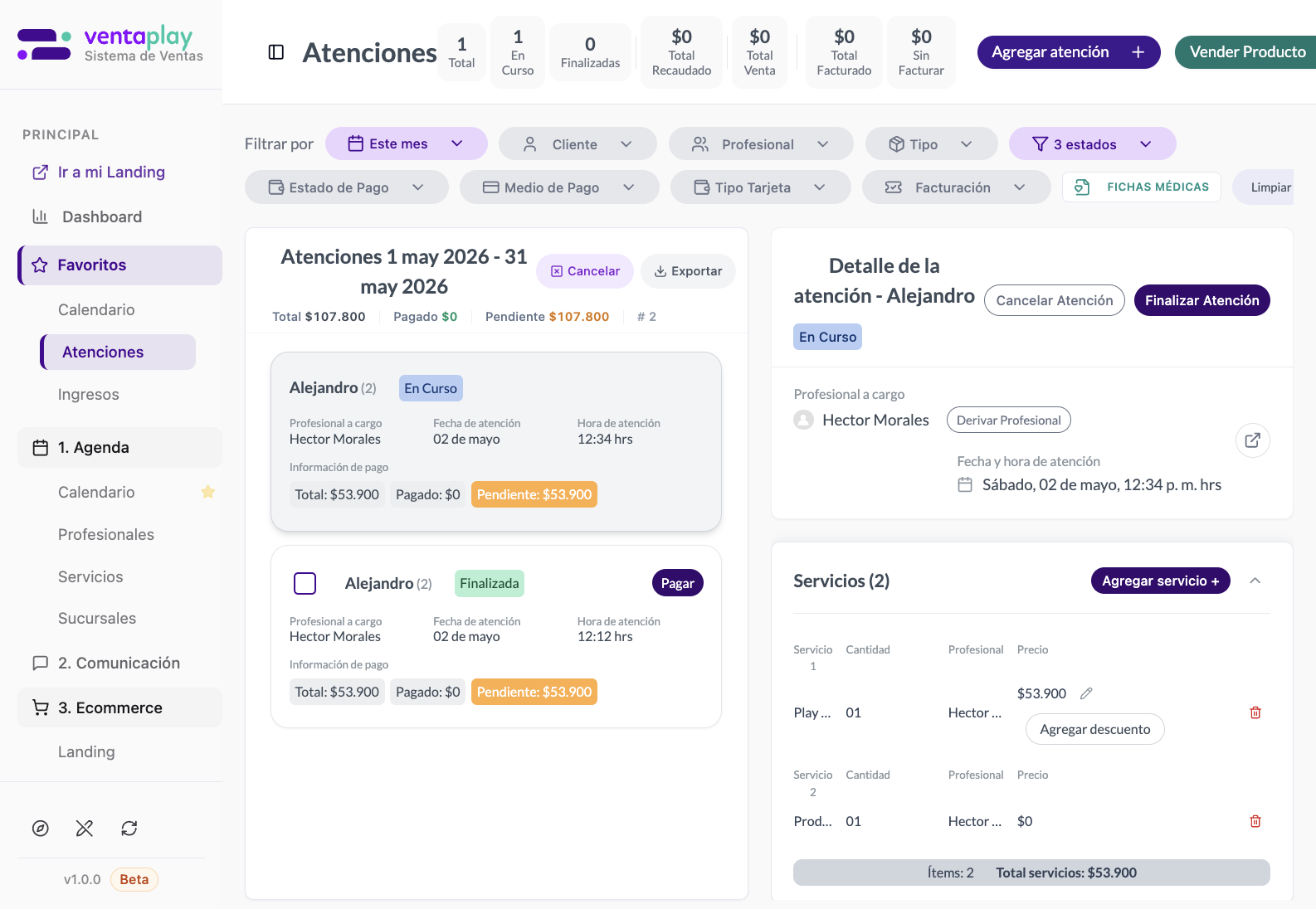Click the Comunicación chat bubble icon
The height and width of the screenshot is (909, 1316).
[40, 663]
